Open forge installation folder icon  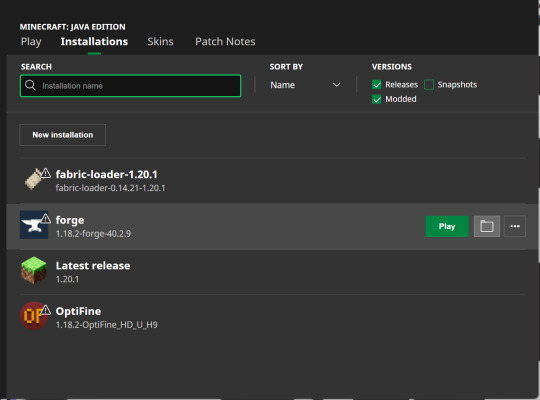[487, 226]
